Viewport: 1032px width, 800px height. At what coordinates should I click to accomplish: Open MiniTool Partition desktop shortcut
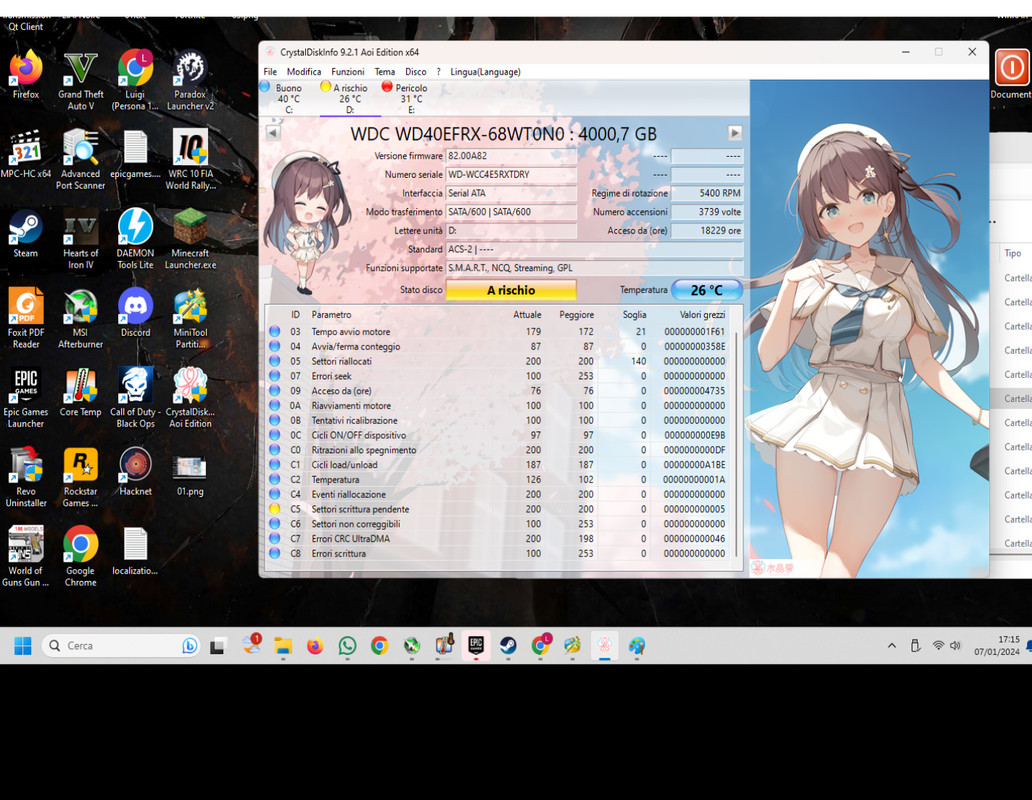[x=190, y=319]
